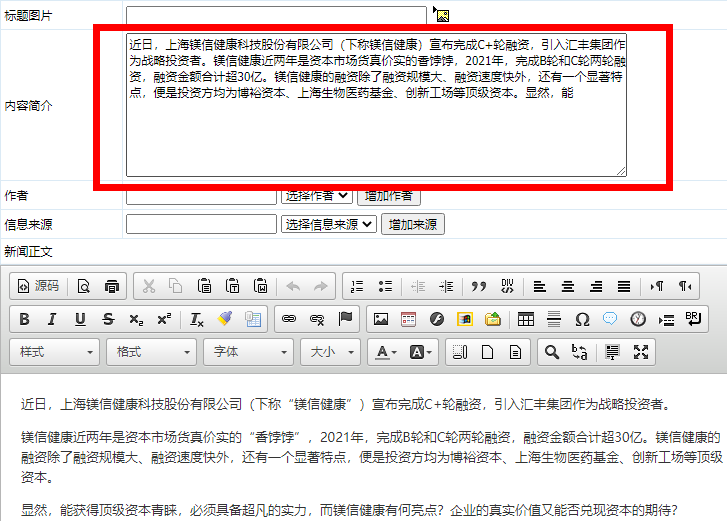Insert special character Omega icon
This screenshot has height=521, width=727.
point(582,320)
